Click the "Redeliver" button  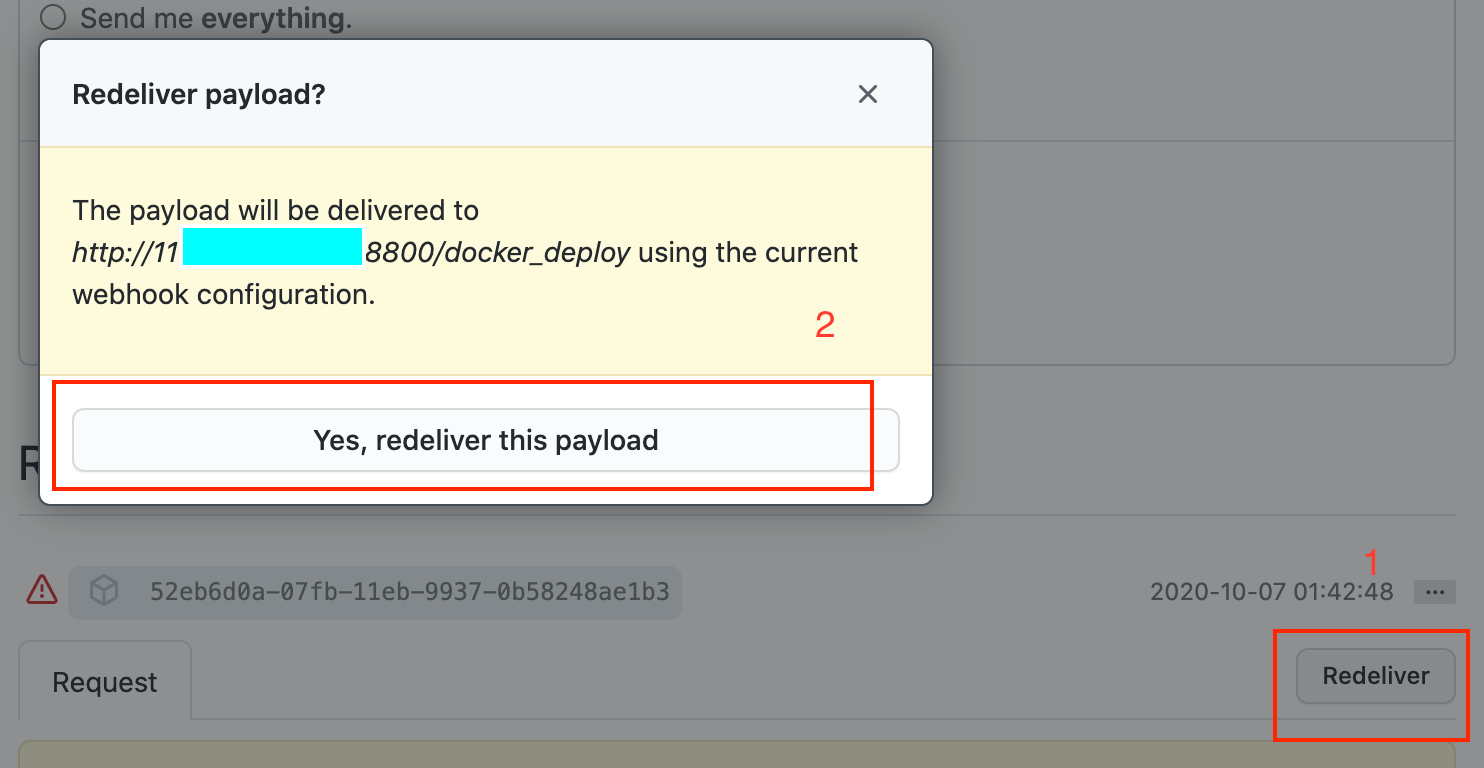click(x=1374, y=675)
